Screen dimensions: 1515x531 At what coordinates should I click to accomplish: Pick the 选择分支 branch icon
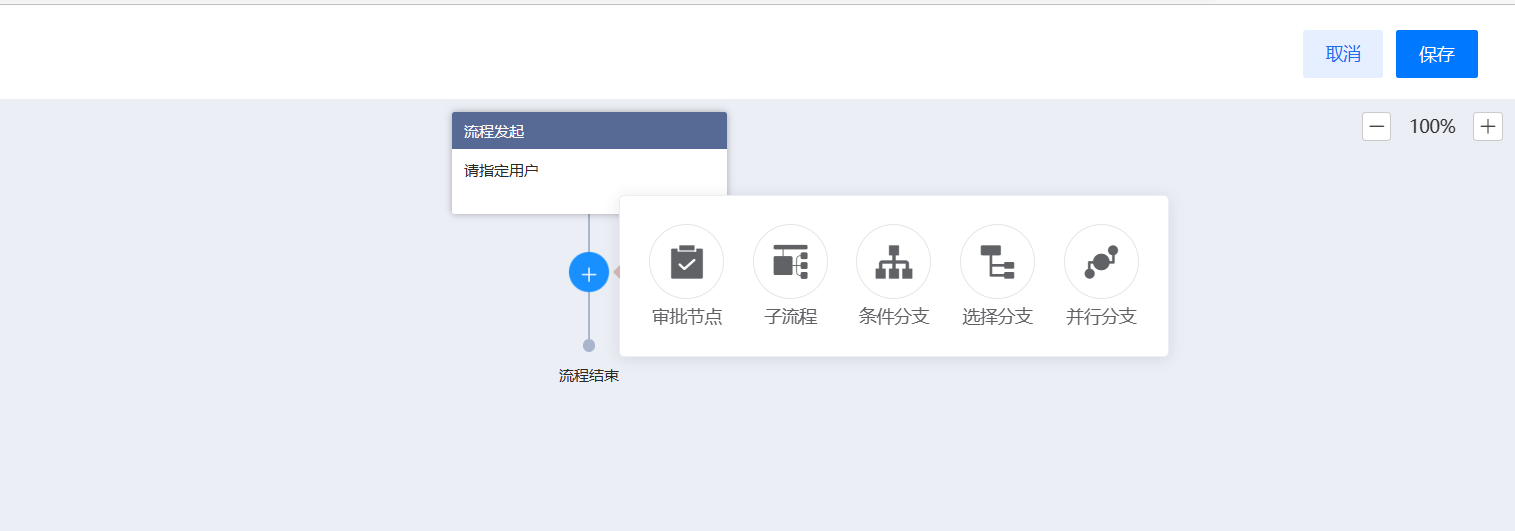point(997,262)
